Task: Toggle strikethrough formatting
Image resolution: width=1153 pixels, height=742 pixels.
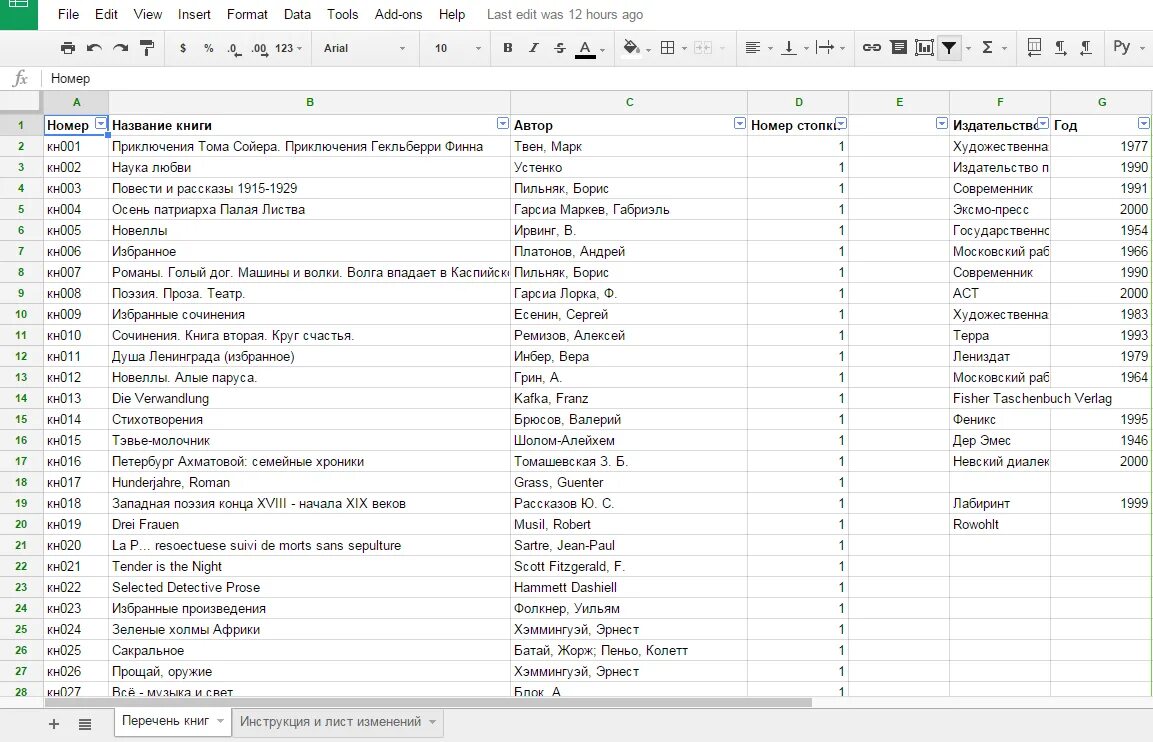Action: [560, 48]
